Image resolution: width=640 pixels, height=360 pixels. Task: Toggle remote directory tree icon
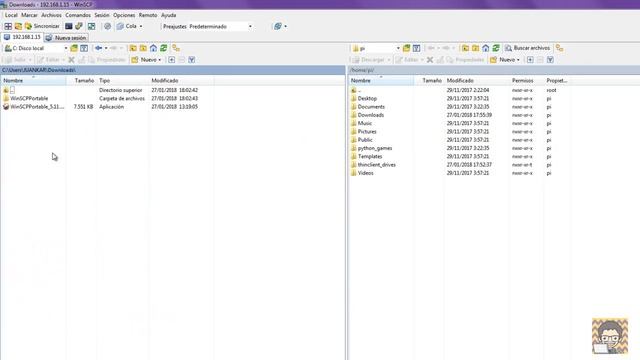pos(560,48)
